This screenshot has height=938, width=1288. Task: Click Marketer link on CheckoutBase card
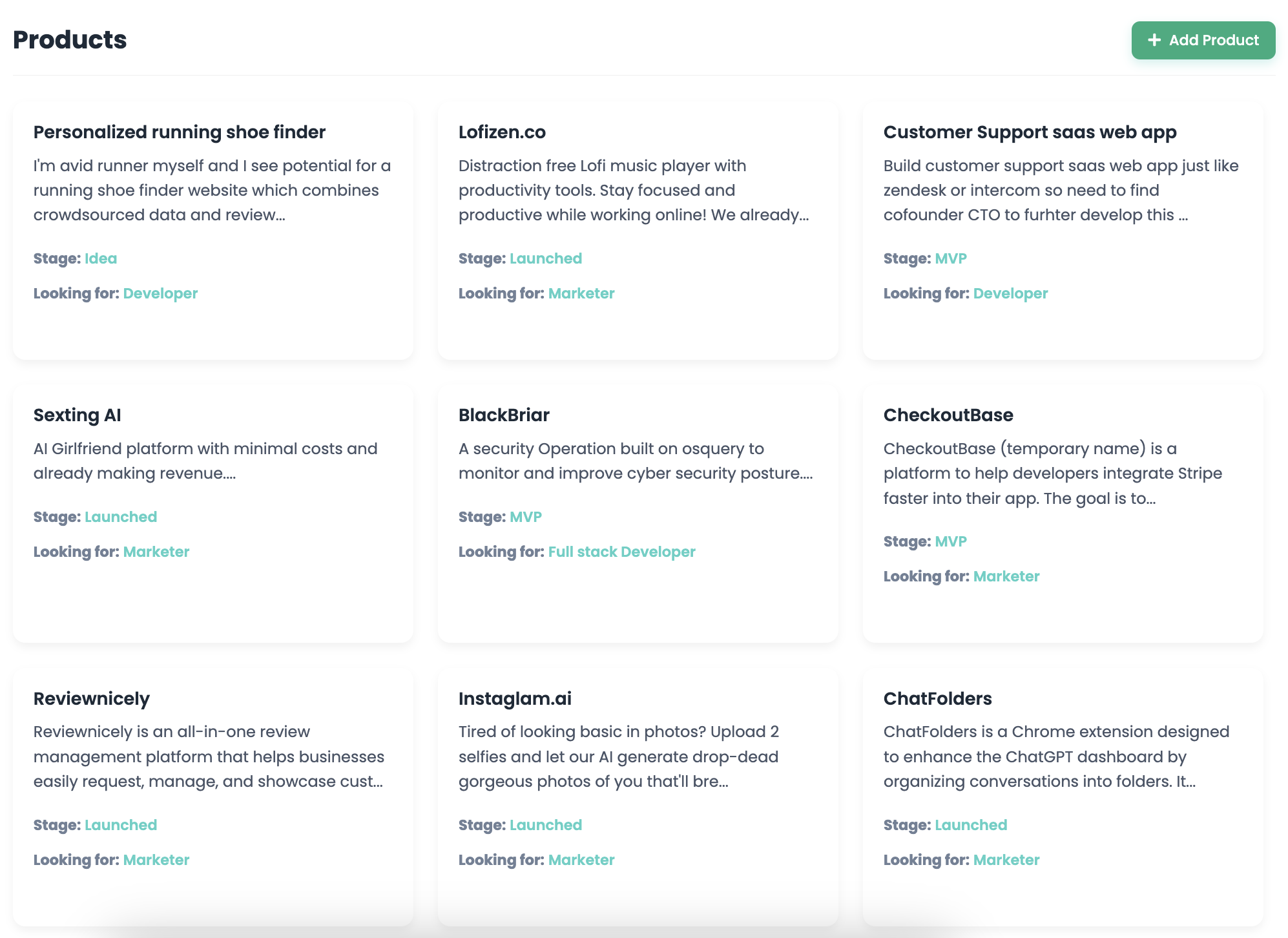coord(1006,576)
